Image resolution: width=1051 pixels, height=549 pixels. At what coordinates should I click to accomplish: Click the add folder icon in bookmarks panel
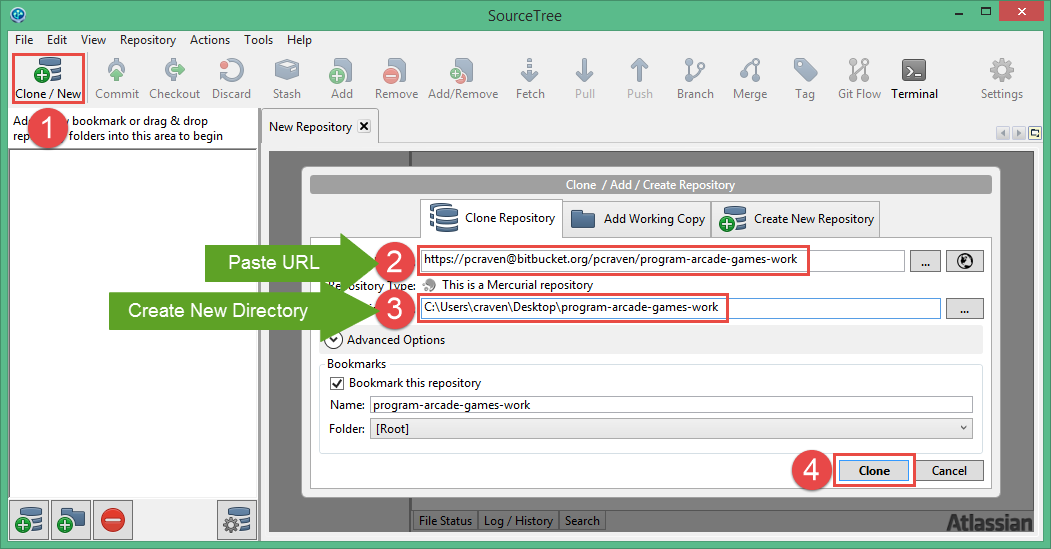click(x=71, y=520)
